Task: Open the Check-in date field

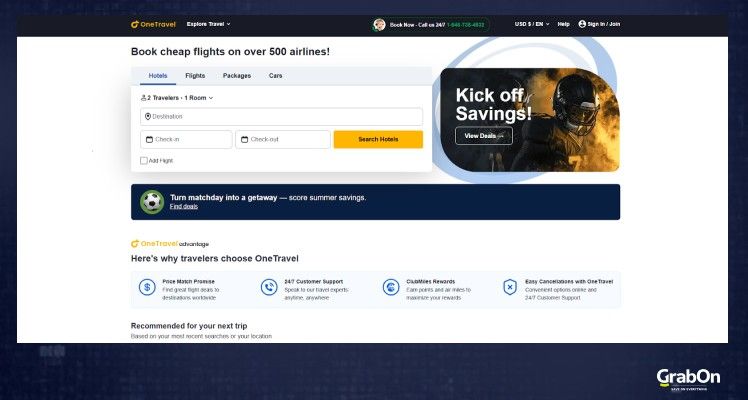Action: (186, 139)
